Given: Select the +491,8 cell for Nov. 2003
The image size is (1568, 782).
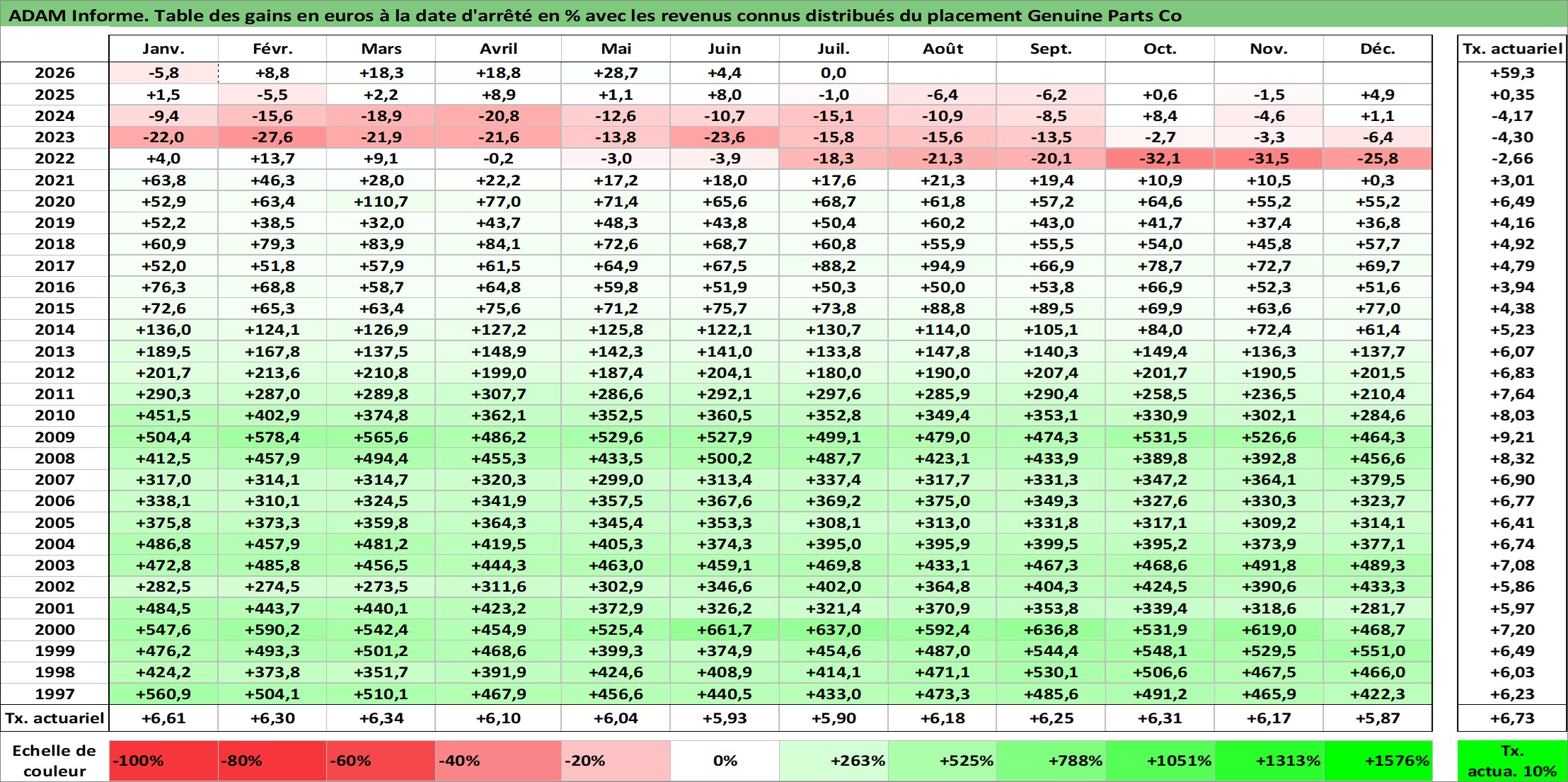Looking at the screenshot, I should click(1269, 565).
